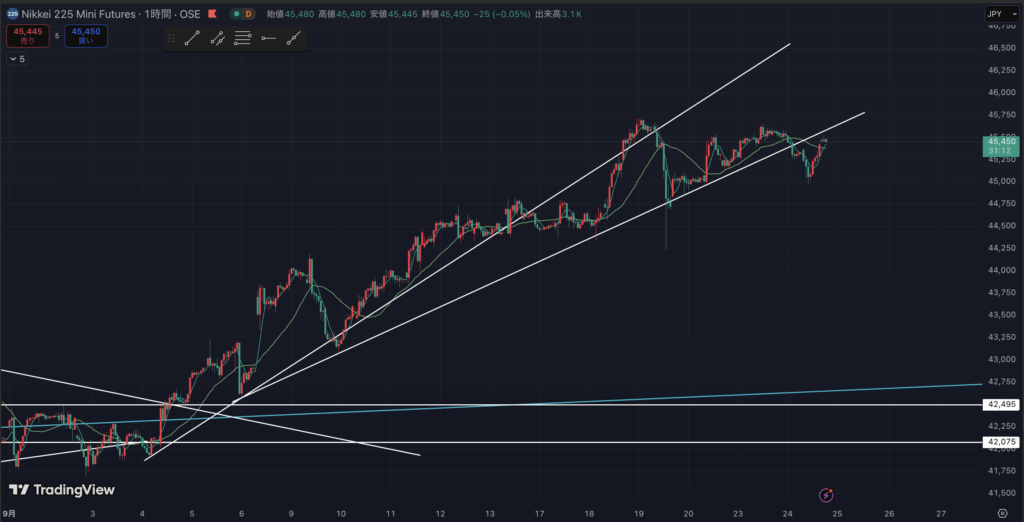Grab the drawing toolbar drag handle
This screenshot has width=1024, height=522.
[x=172, y=38]
